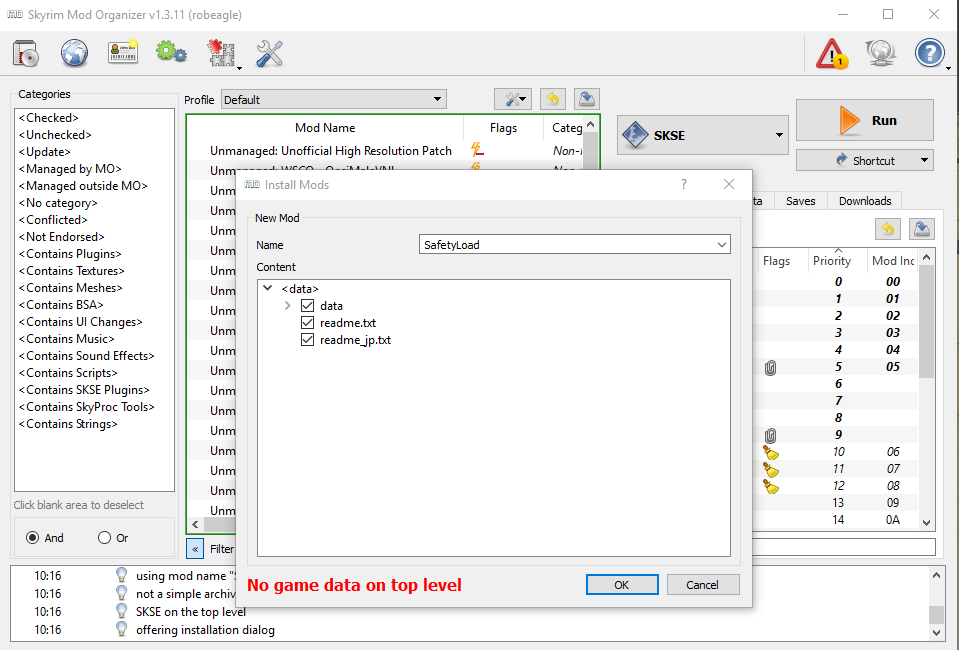
Task: Confirm installation with OK button
Action: pyautogui.click(x=622, y=585)
